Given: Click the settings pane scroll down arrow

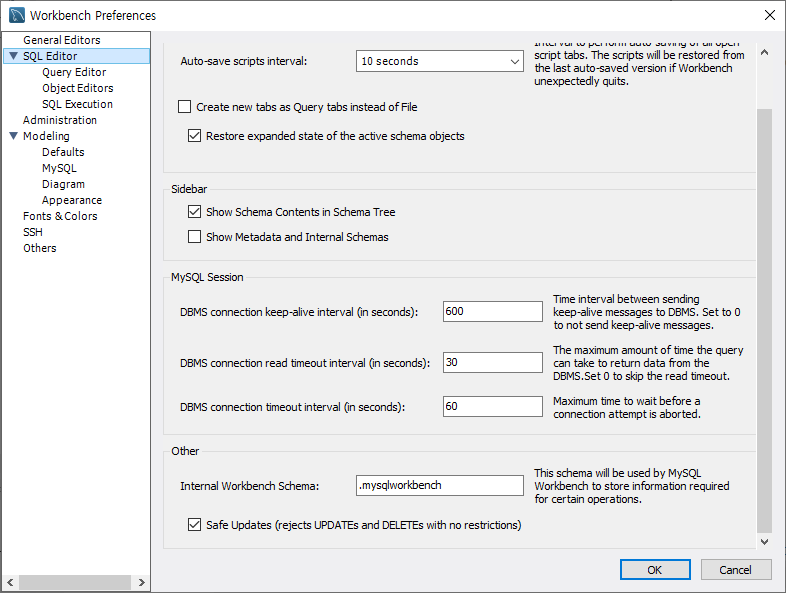Looking at the screenshot, I should coord(764,541).
